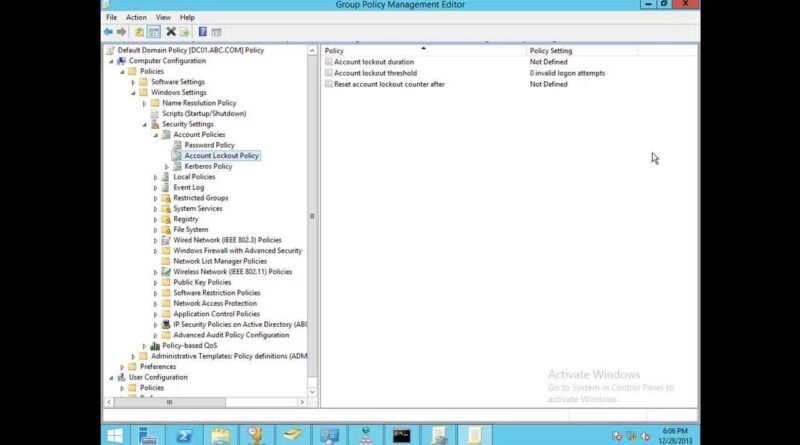Click the Computer Configuration tree icon
800x445 pixels.
click(121, 61)
